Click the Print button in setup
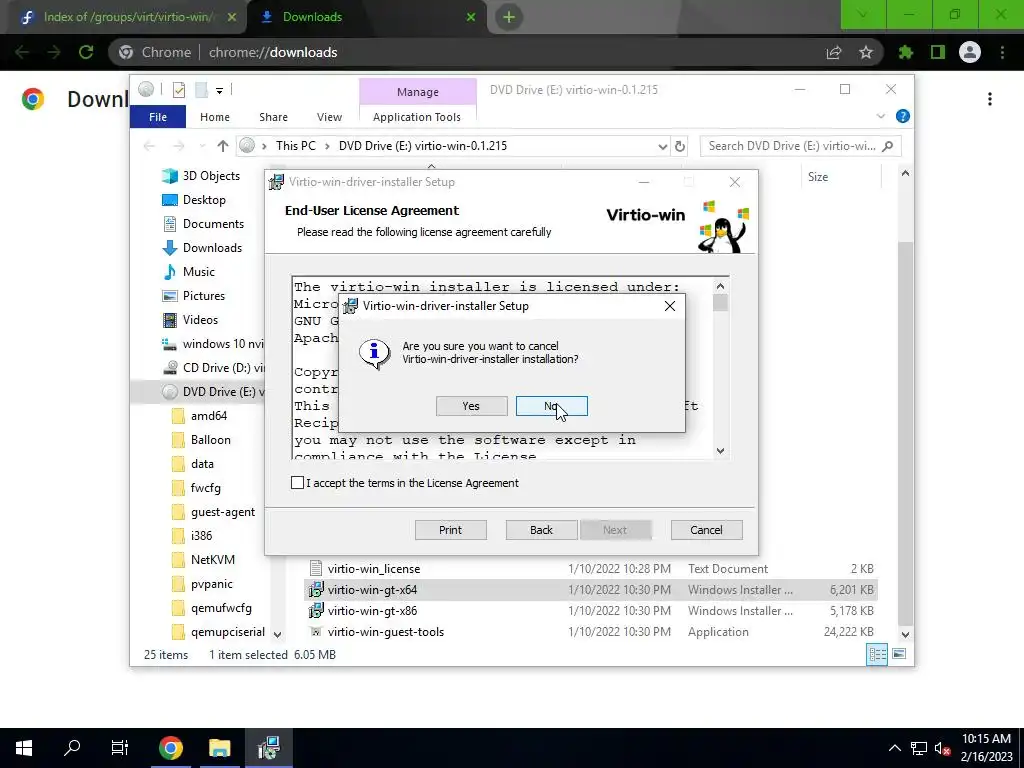The image size is (1024, 768). click(451, 530)
